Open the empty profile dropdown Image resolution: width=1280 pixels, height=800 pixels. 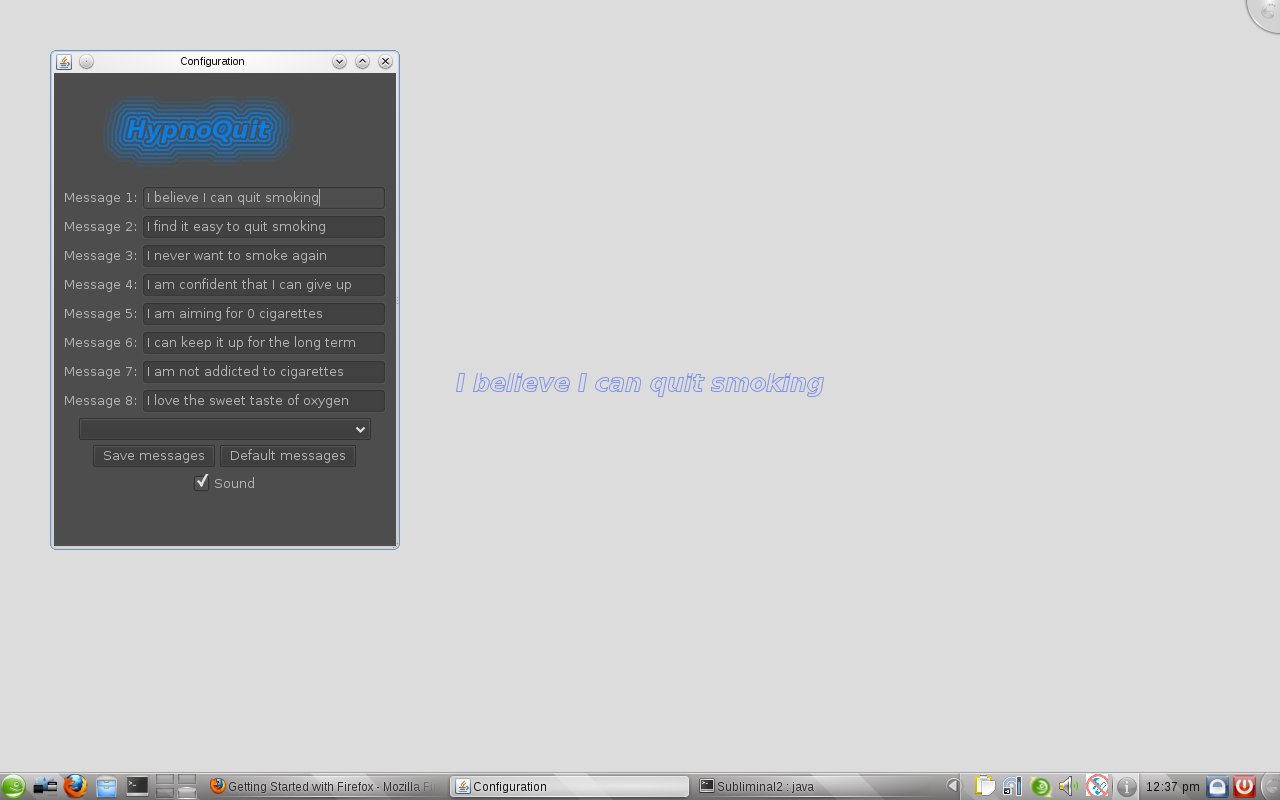225,429
